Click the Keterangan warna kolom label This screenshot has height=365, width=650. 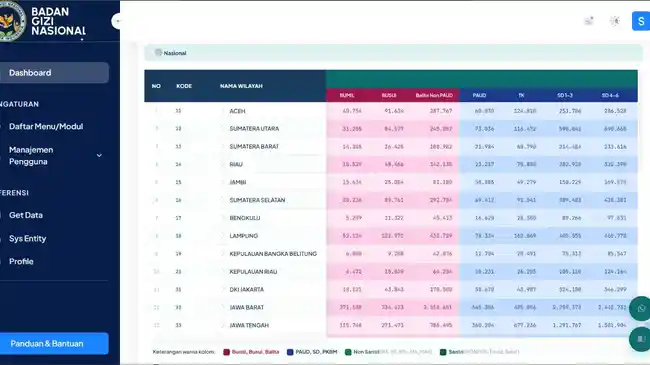(184, 352)
